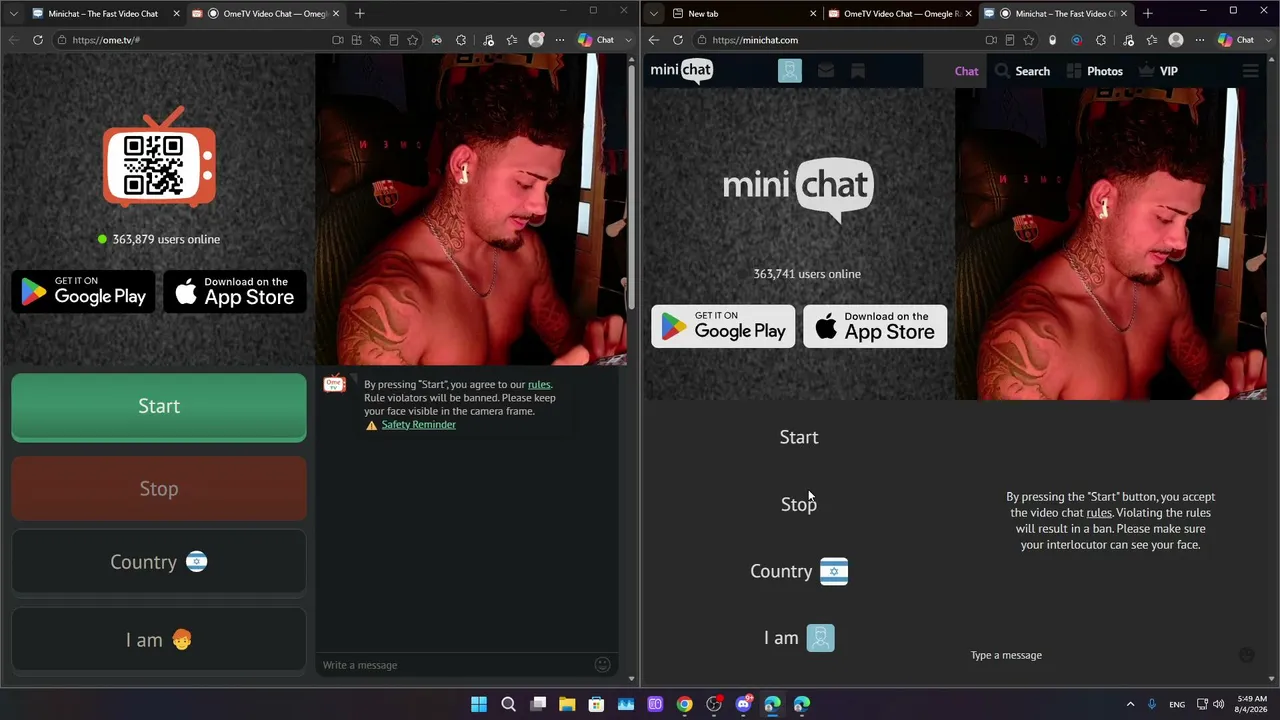
Task: Open the 'I am' gender selector in Minichat
Action: point(799,638)
